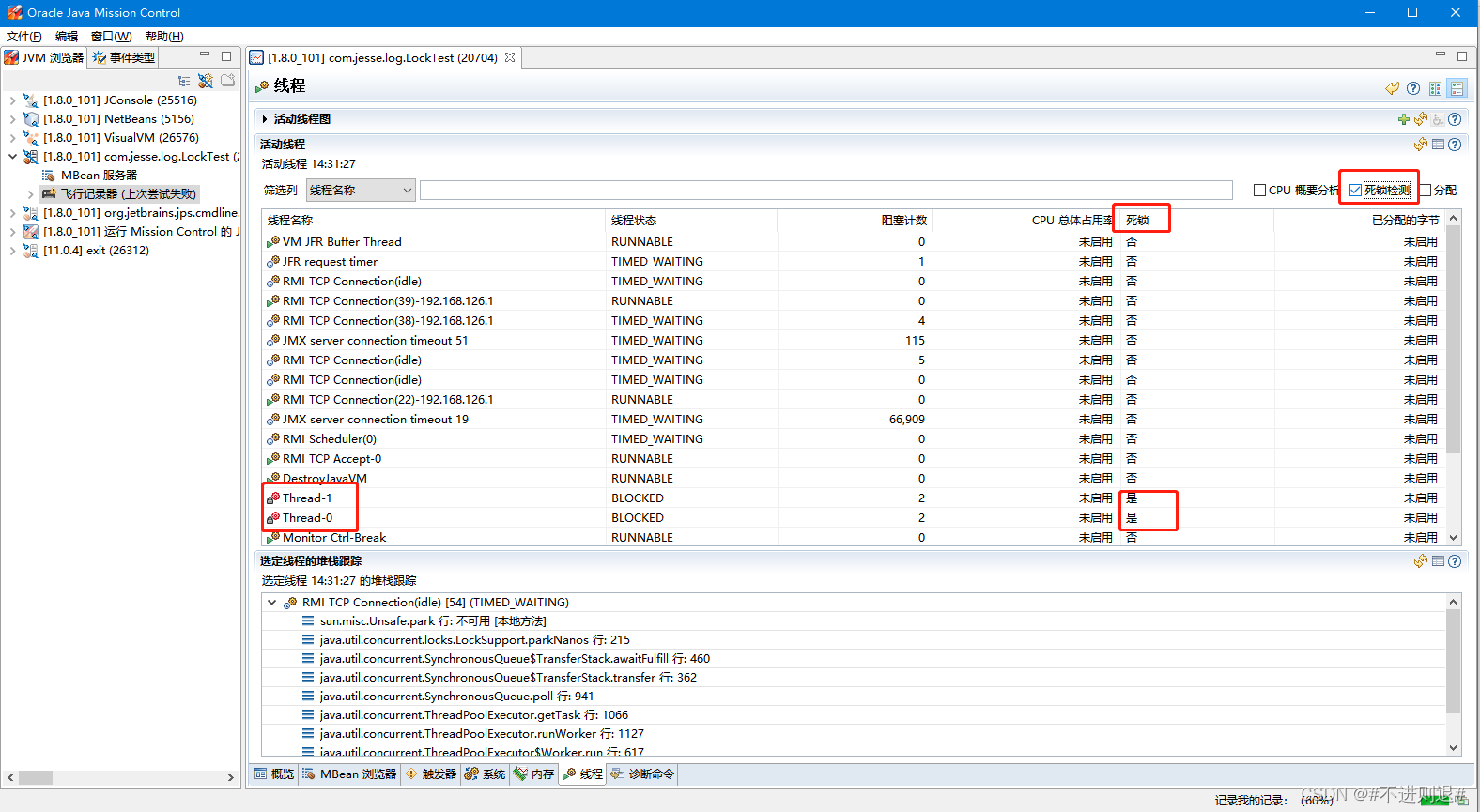
Task: Click the tree layout icon in JVM browser toolbar
Action: (x=184, y=82)
